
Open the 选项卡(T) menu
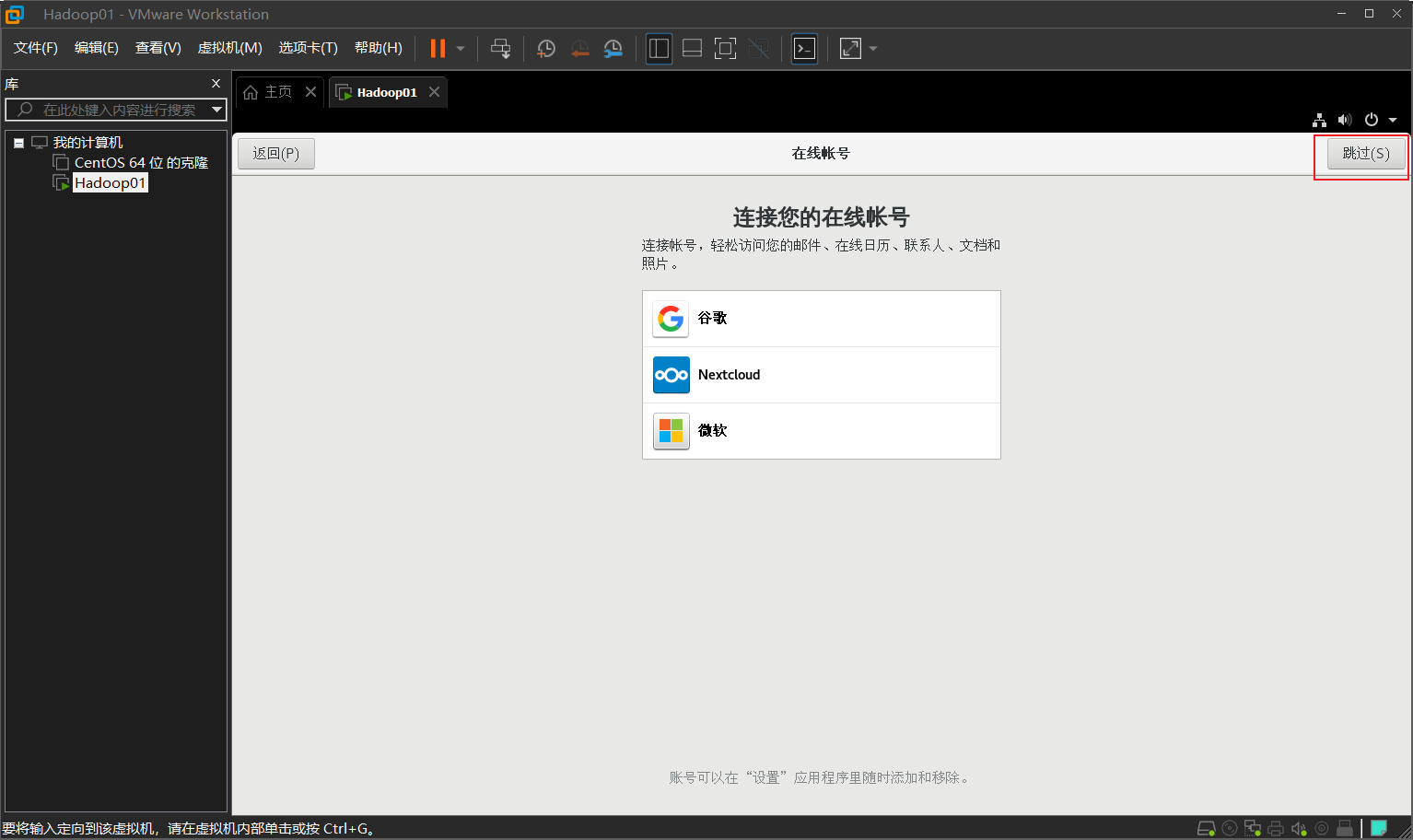(x=309, y=48)
